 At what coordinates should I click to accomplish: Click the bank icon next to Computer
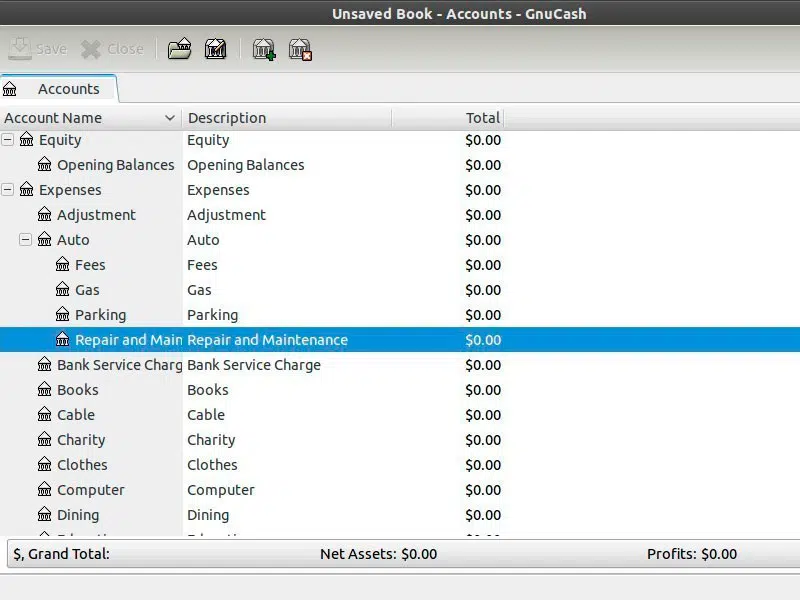[x=45, y=490]
